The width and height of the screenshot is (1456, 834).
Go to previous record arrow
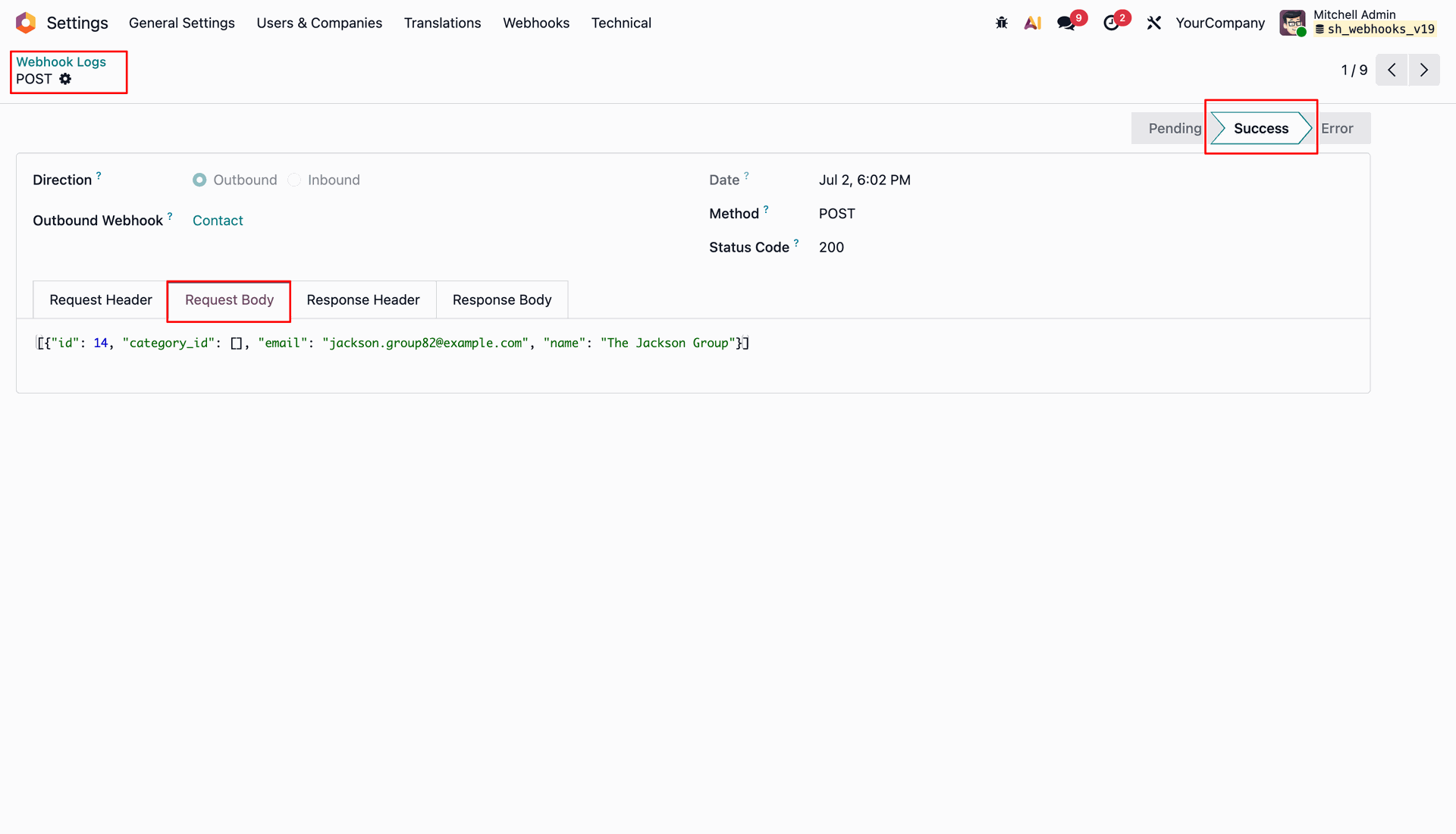(1392, 70)
